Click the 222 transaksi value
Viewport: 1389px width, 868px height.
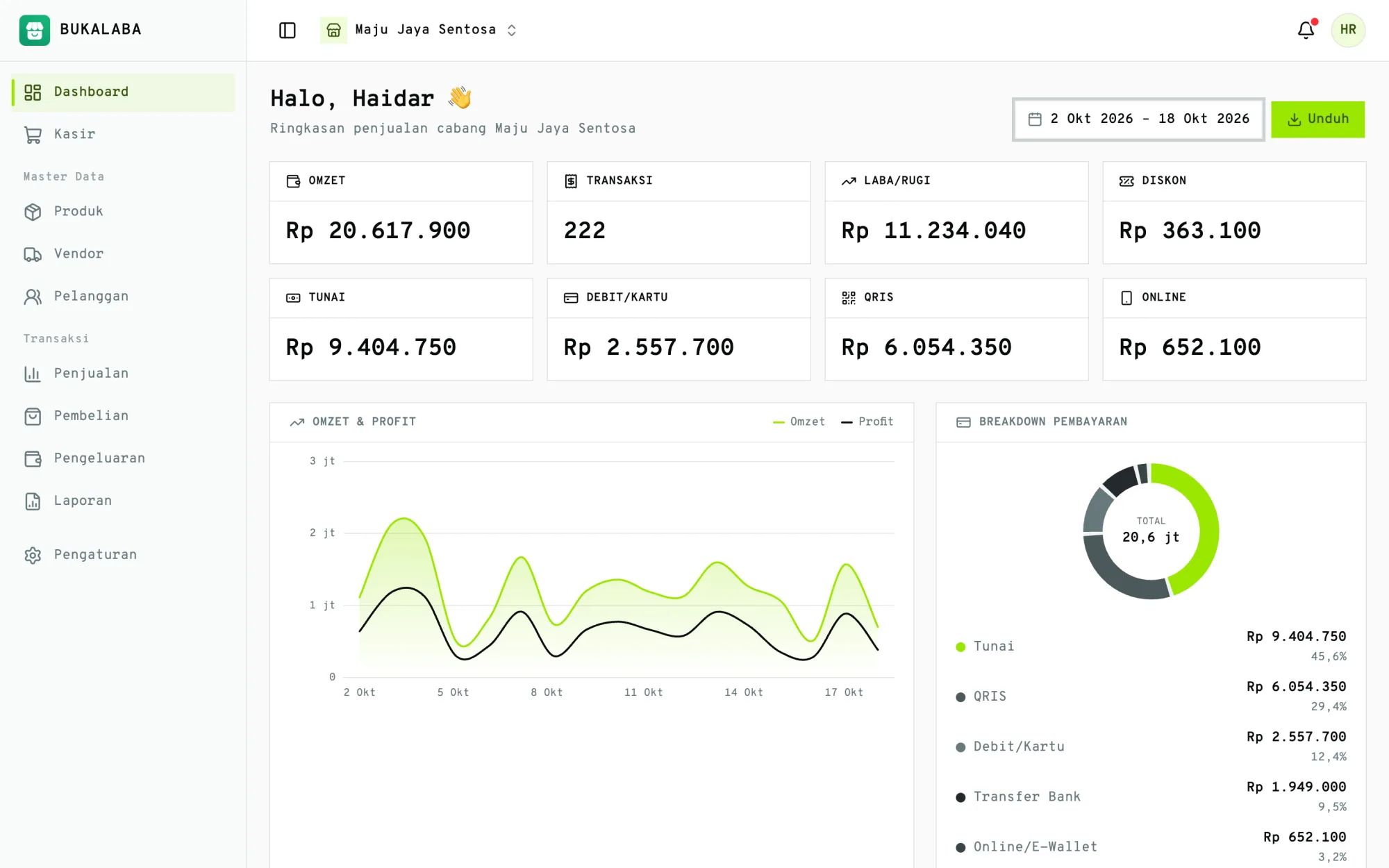coord(585,231)
